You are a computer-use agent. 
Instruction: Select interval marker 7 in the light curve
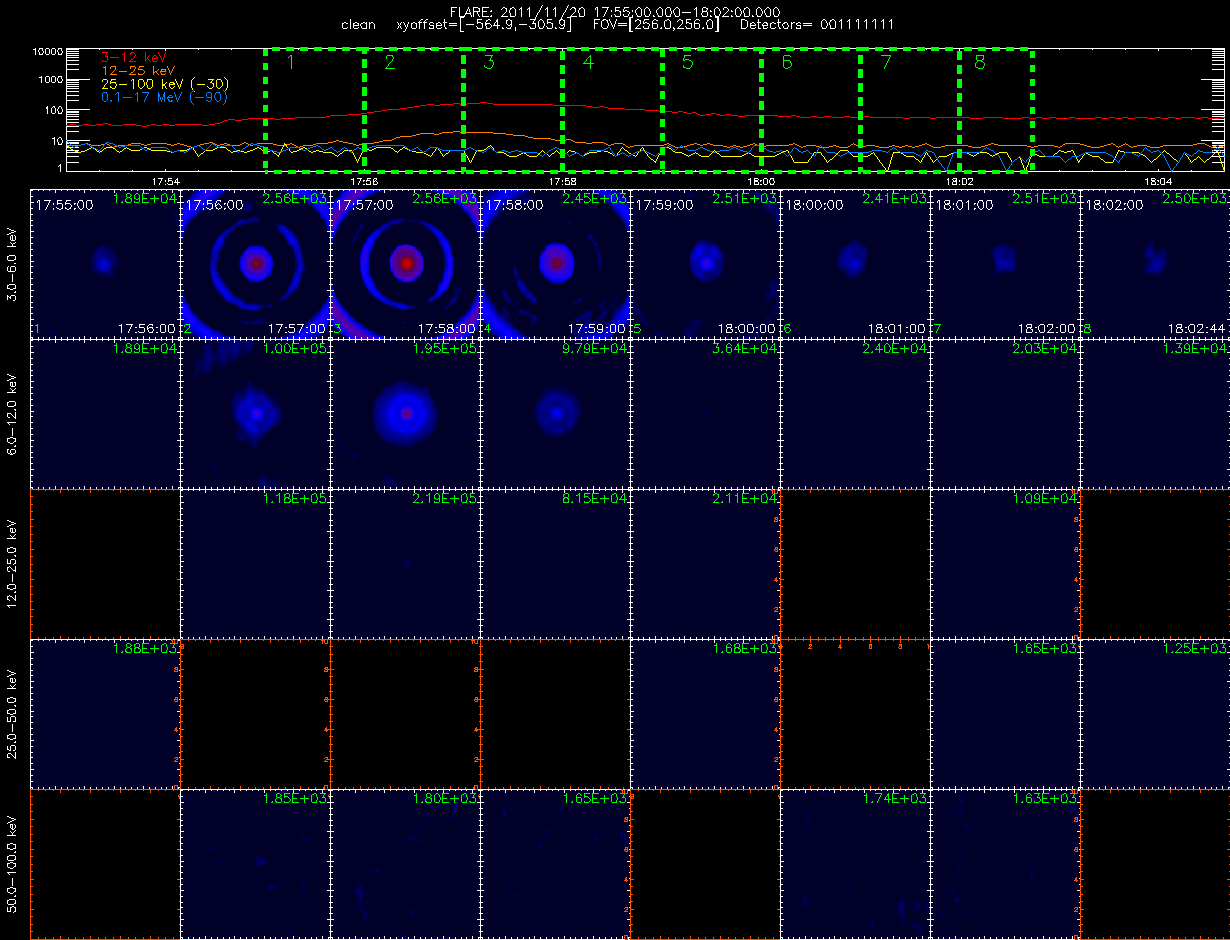(885, 63)
